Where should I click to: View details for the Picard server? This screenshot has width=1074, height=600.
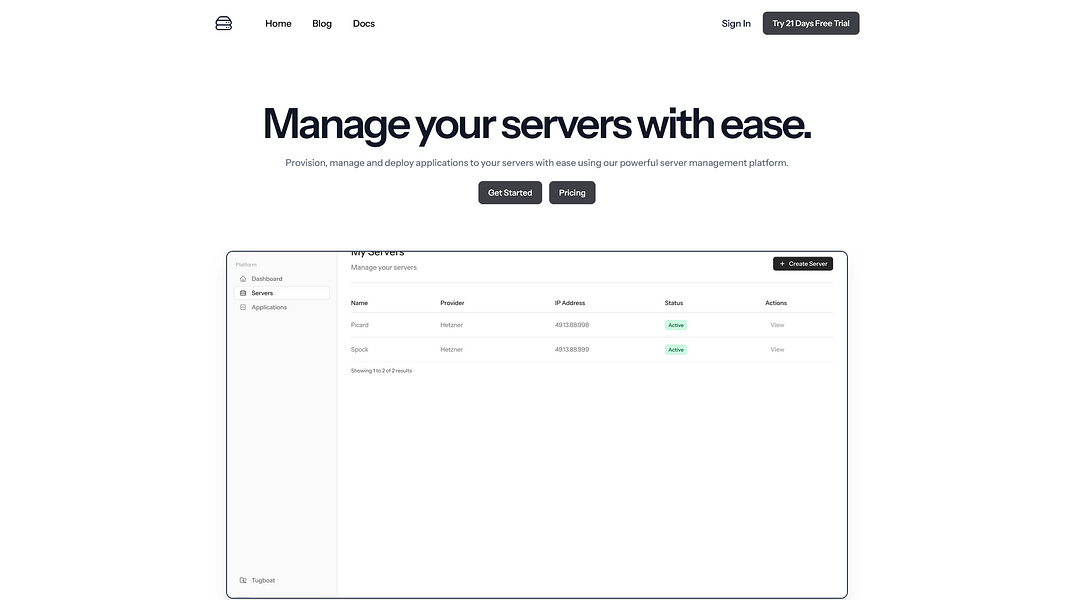tap(777, 325)
